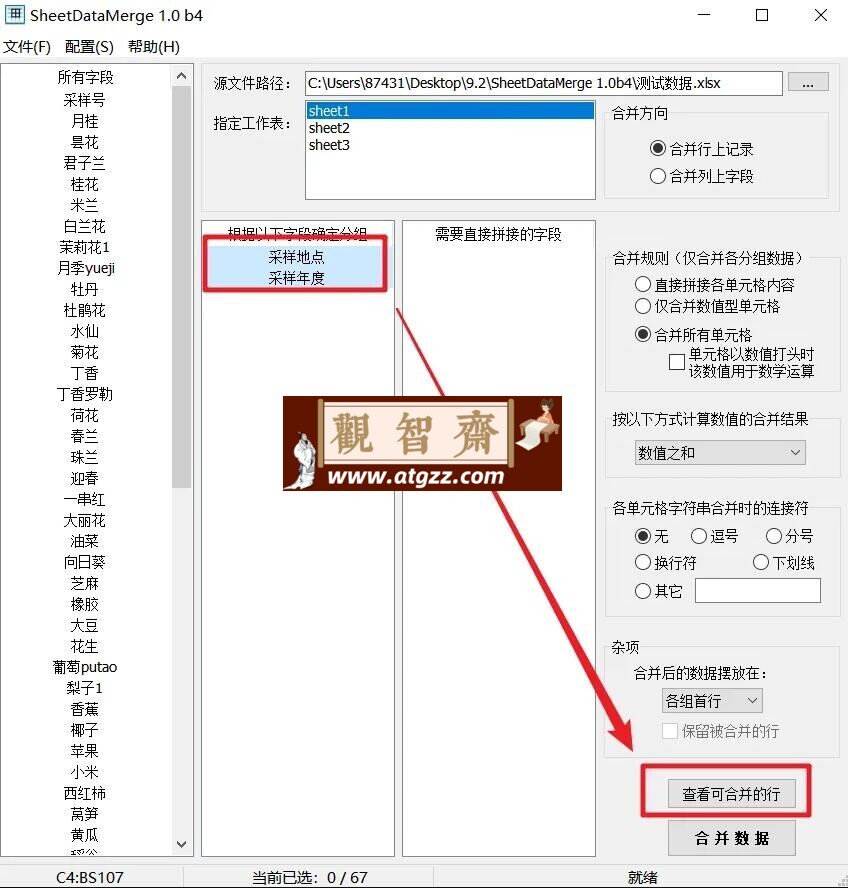Screen dimensions: 848x888
Task: Select 茉莉花1 in field list
Action: [x=85, y=247]
